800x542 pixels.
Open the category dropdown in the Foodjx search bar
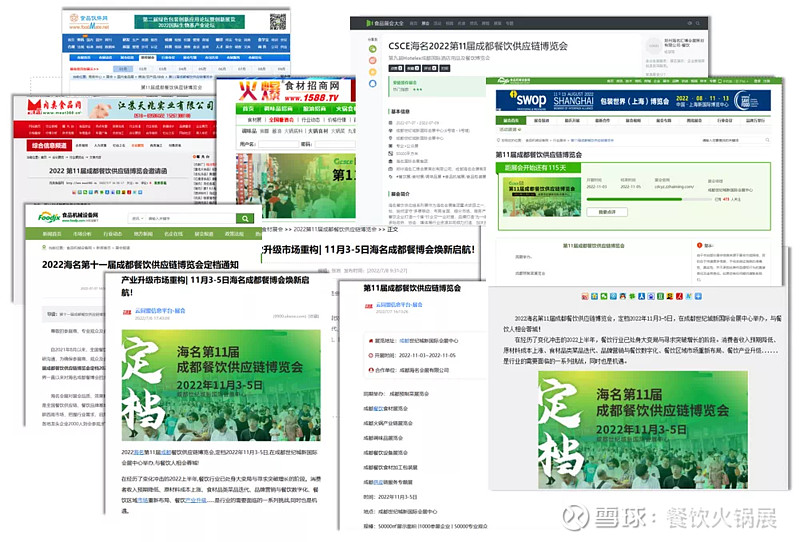tap(137, 218)
